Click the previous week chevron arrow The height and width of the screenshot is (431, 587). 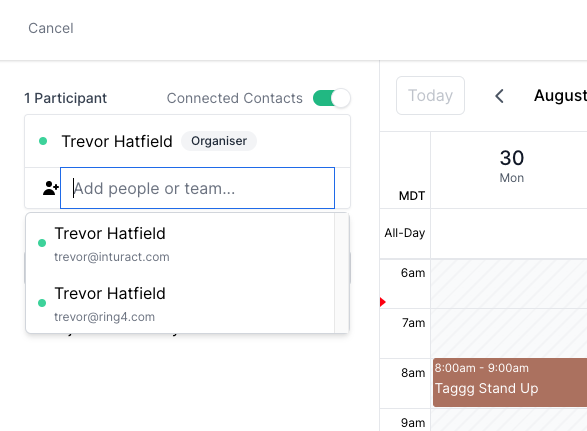pos(499,96)
